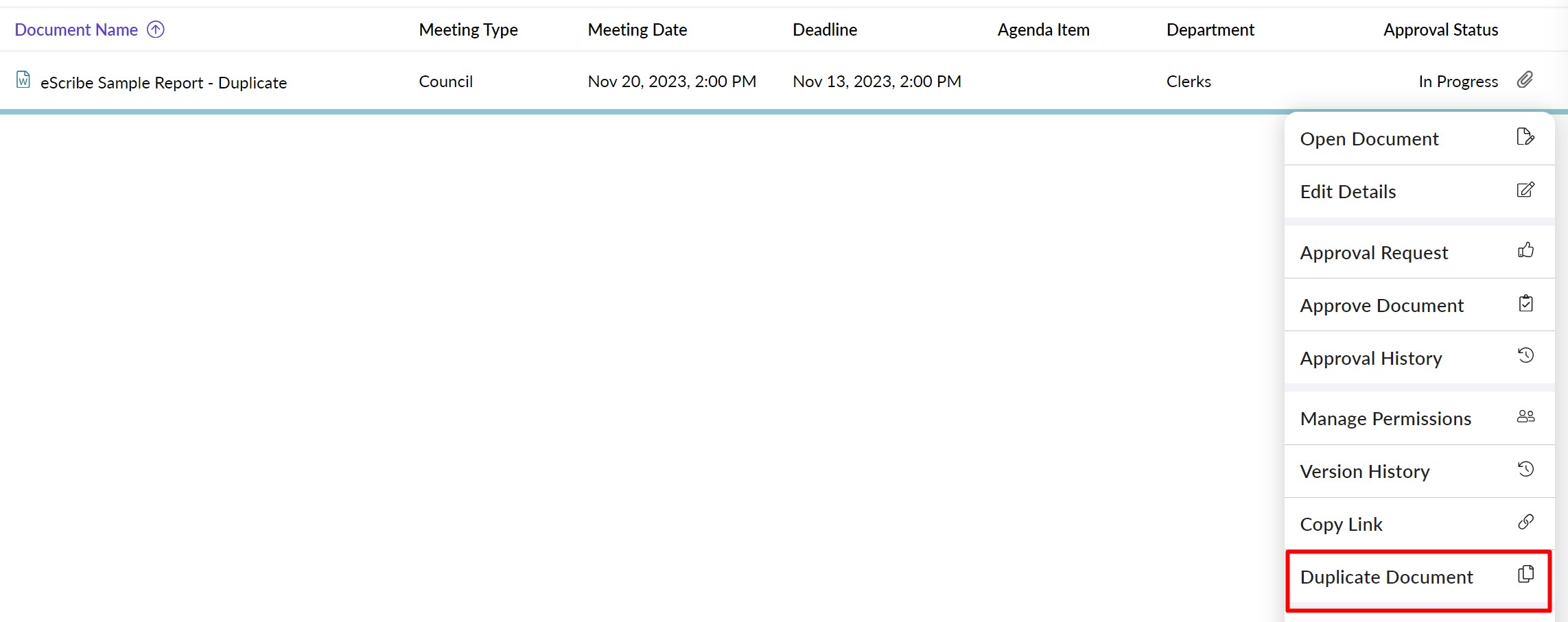
Task: Select Approval History from the context menu
Action: click(1370, 359)
